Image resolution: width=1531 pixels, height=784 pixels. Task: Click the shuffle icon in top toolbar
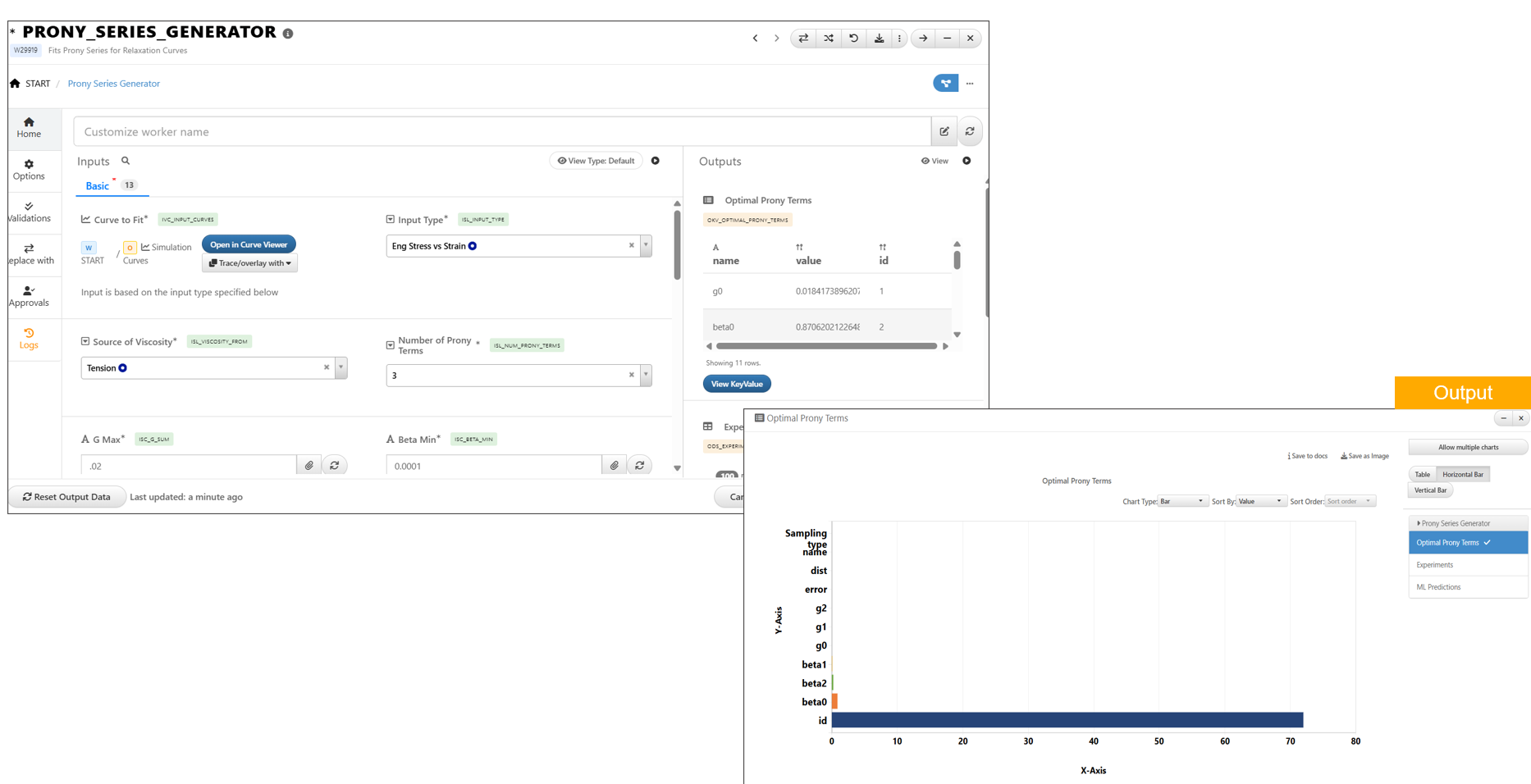pyautogui.click(x=829, y=39)
